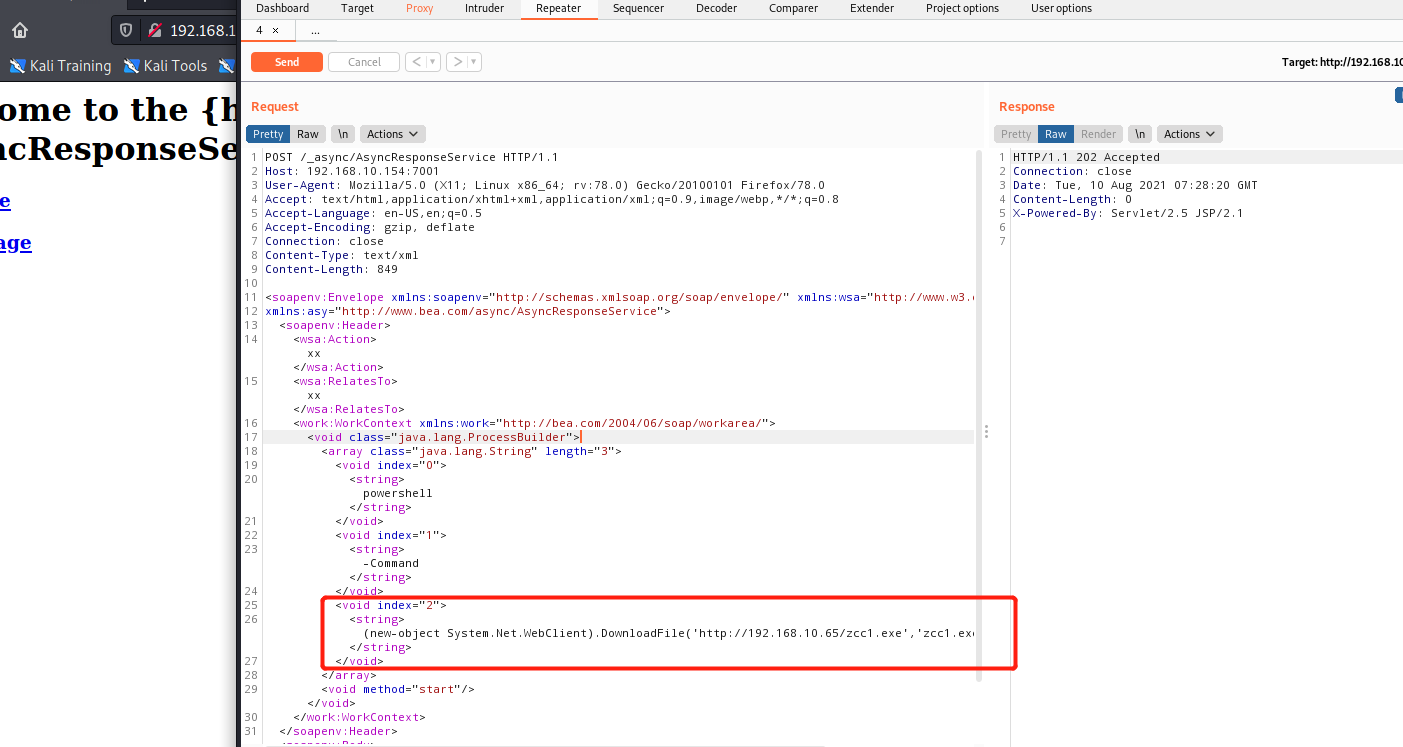Click the request editor vertical scrollbar

tap(978, 415)
